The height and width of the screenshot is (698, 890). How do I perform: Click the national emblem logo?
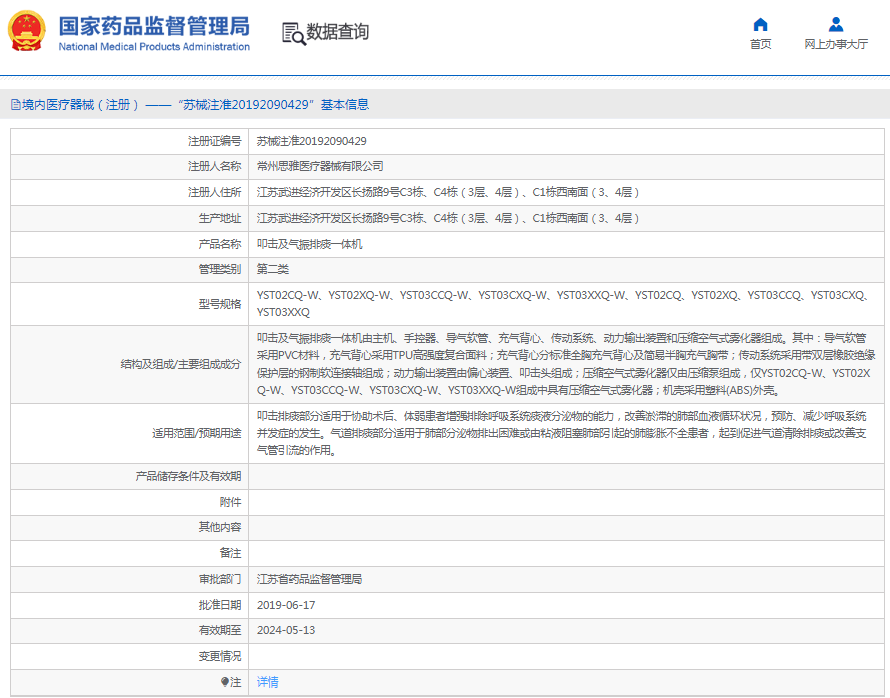(x=27, y=31)
